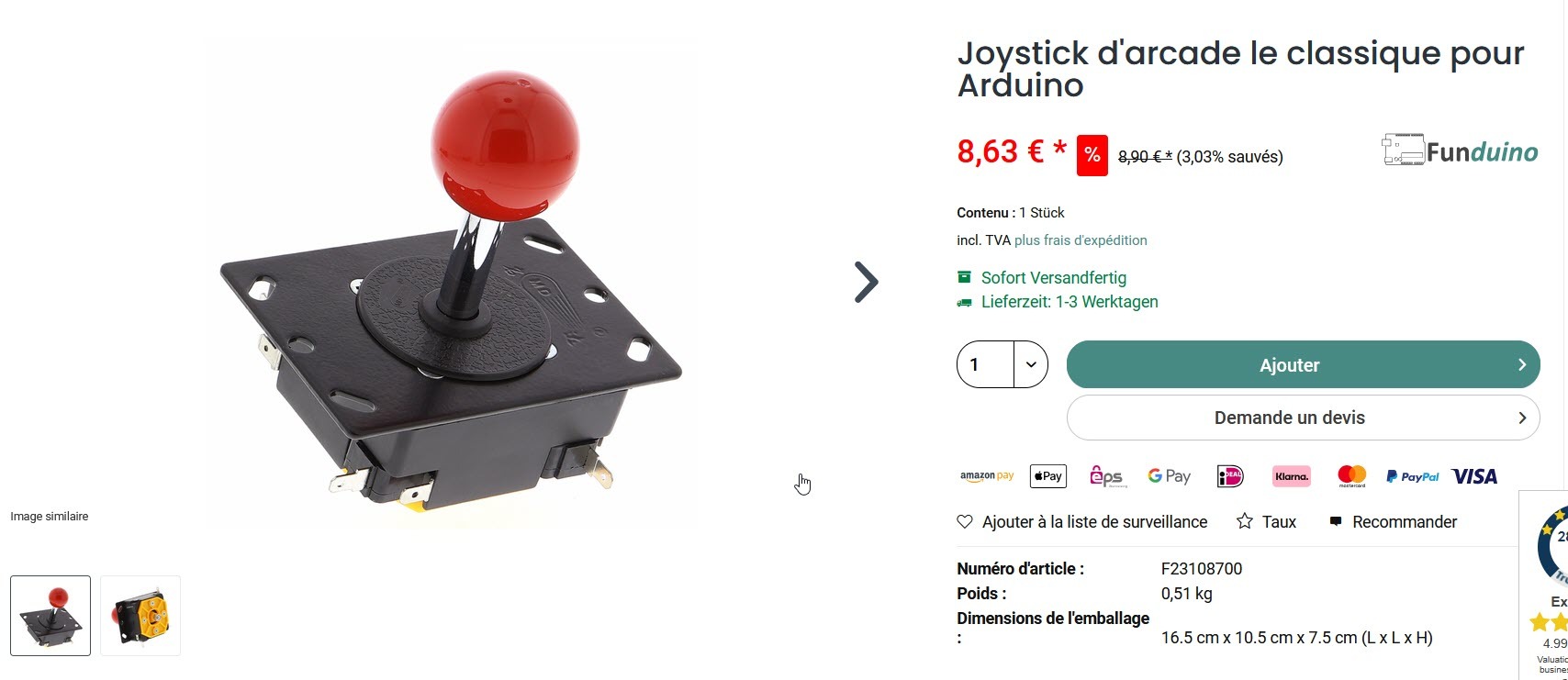Select the first joystick thumbnail

50,616
